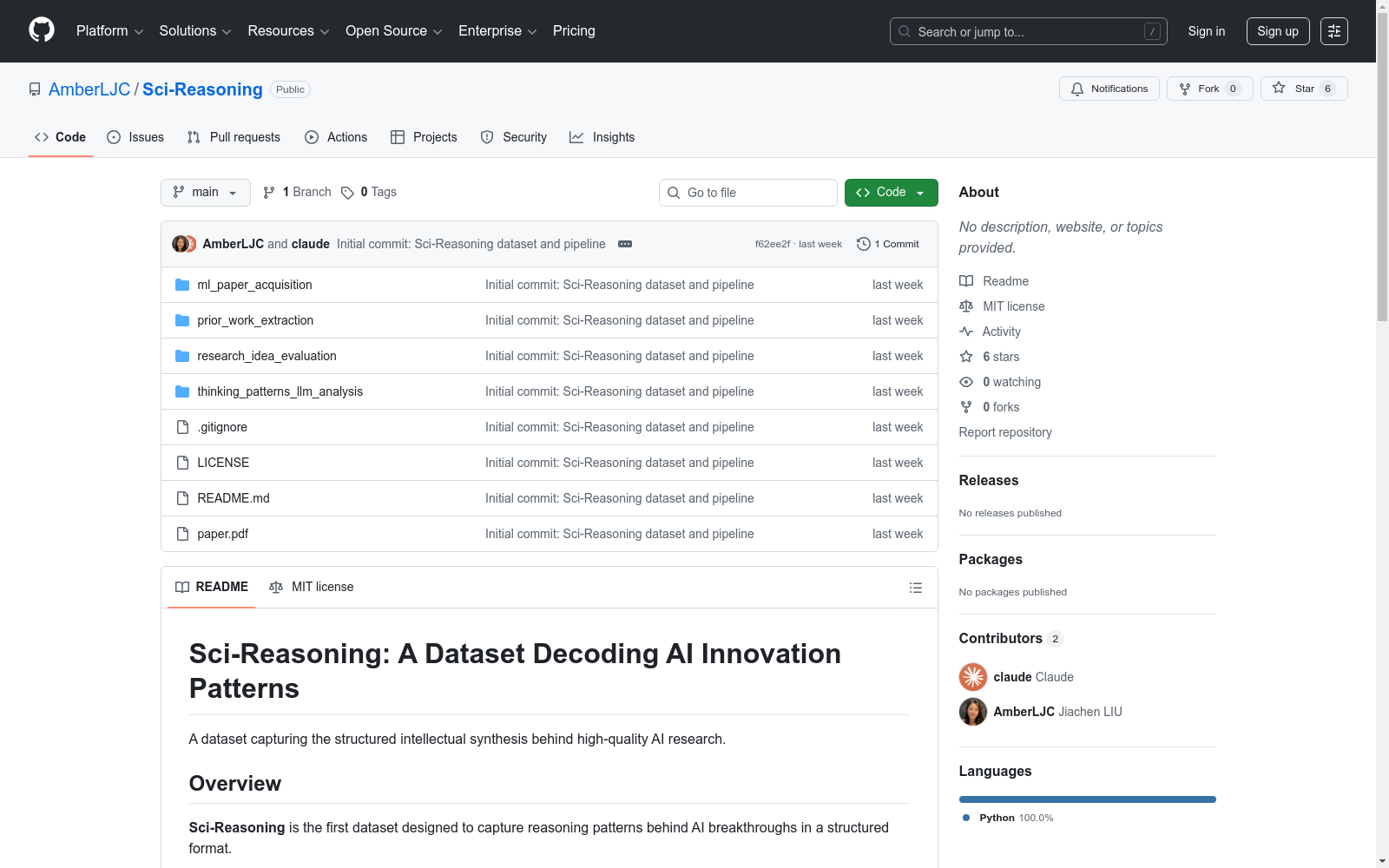This screenshot has width=1389, height=868.
Task: Open the main branch selector dropdown
Action: (206, 193)
